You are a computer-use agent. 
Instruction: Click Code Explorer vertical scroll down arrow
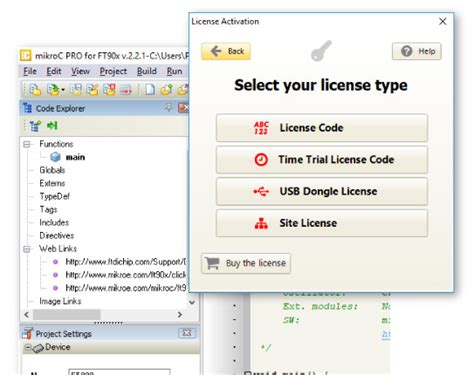pyautogui.click(x=192, y=302)
